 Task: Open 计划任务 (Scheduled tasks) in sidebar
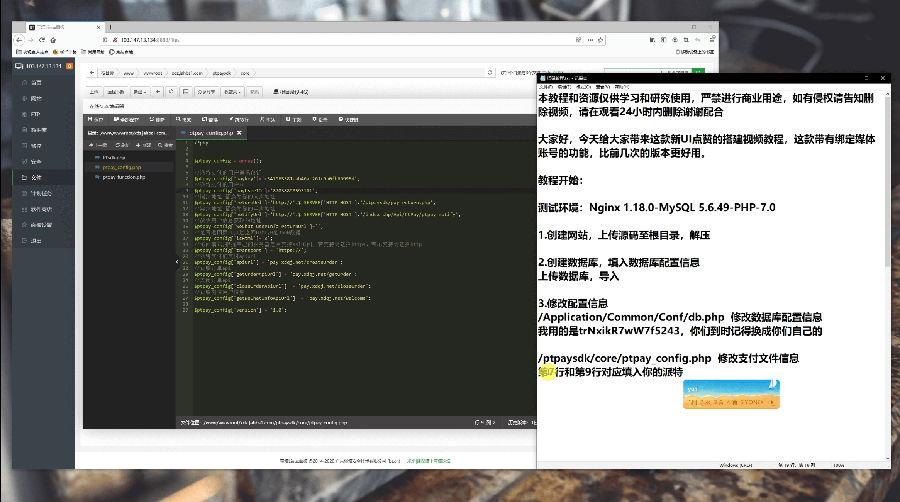coord(39,194)
